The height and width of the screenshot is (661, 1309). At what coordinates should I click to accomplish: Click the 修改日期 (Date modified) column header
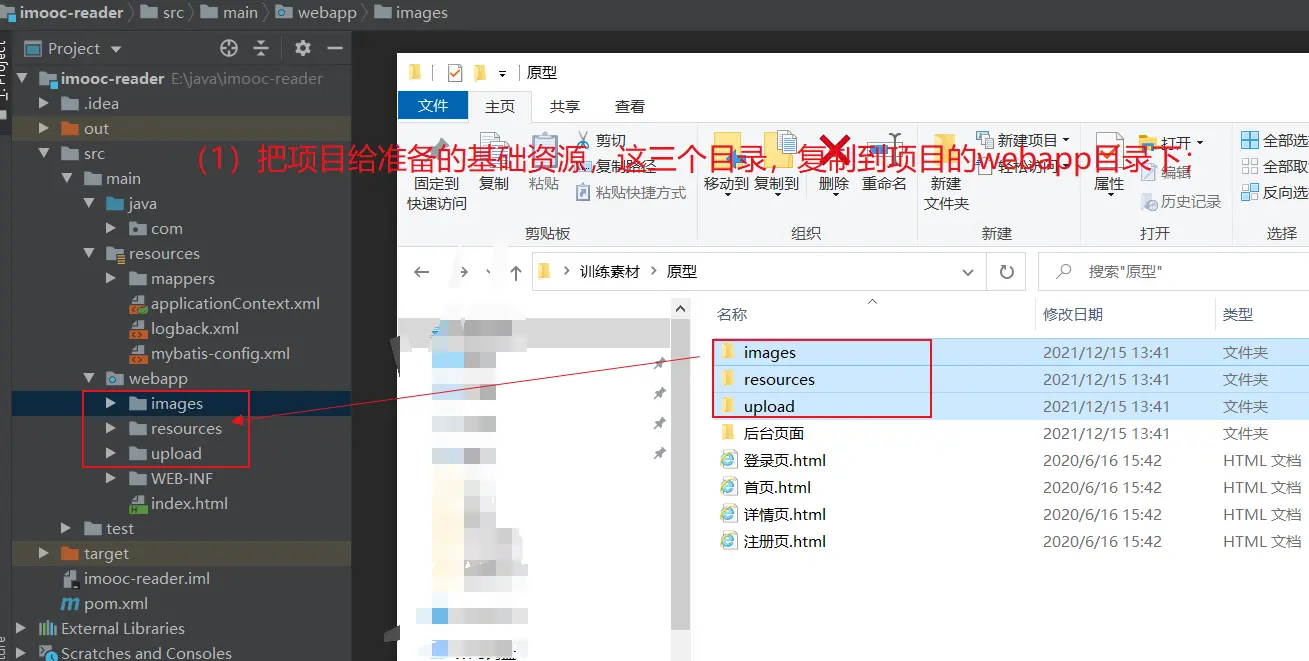tap(1073, 314)
